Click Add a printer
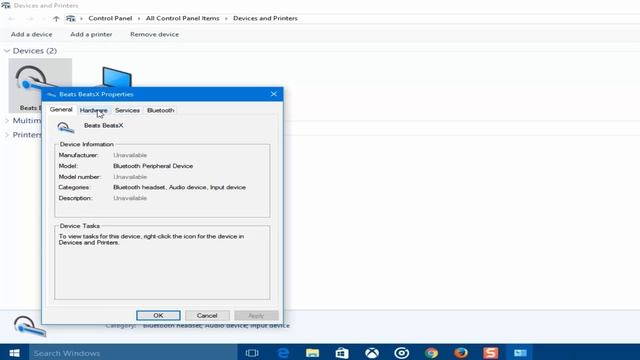The image size is (640, 360). coord(91,34)
